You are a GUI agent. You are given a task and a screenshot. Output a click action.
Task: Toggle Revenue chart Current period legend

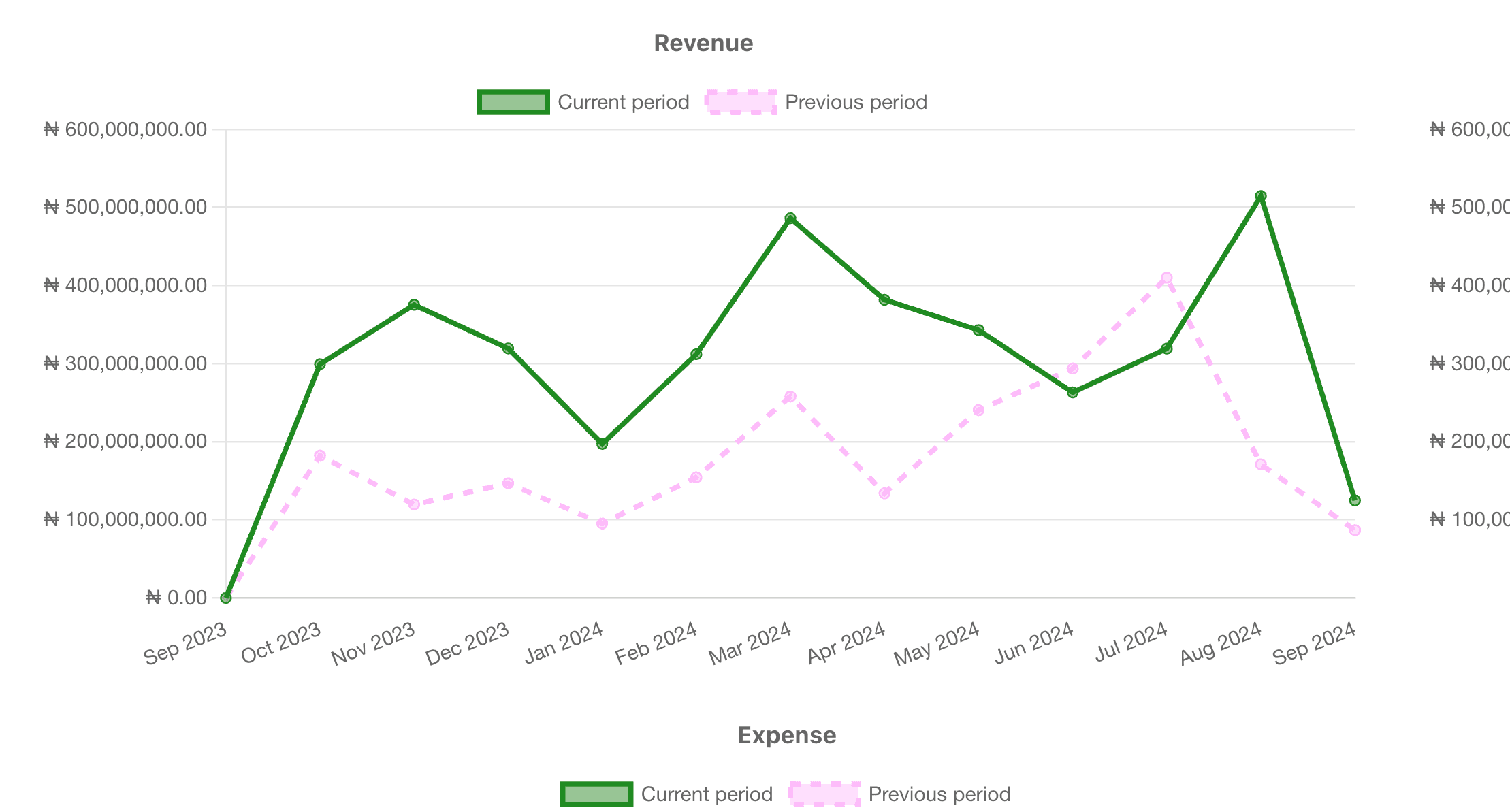(583, 102)
